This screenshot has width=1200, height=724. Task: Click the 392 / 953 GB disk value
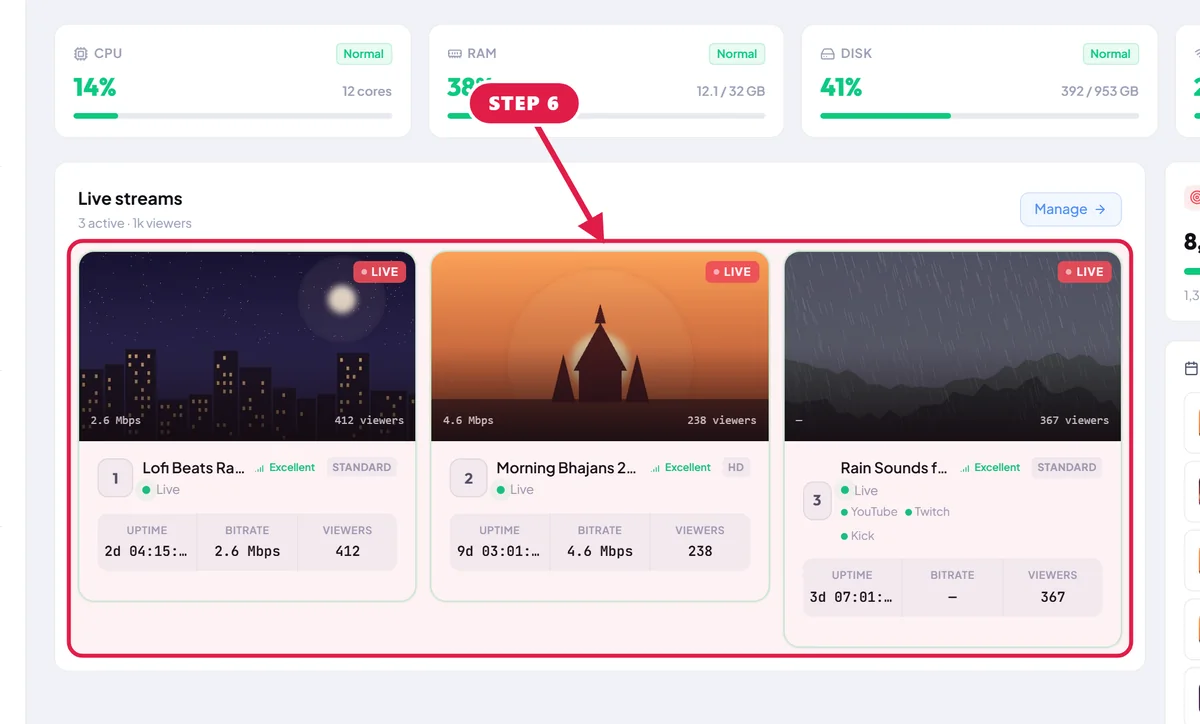(1100, 91)
